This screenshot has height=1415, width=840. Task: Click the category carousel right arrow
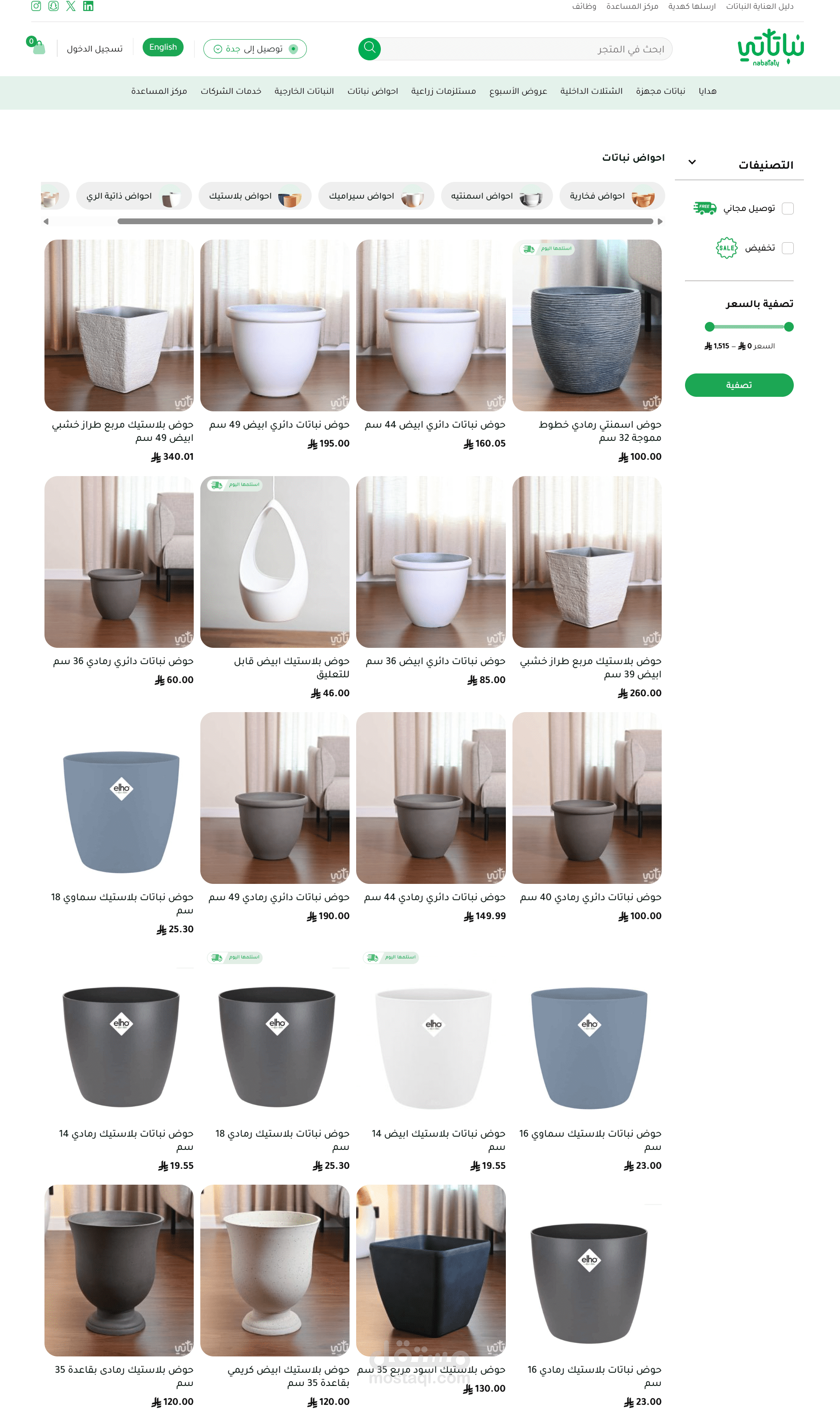659,222
